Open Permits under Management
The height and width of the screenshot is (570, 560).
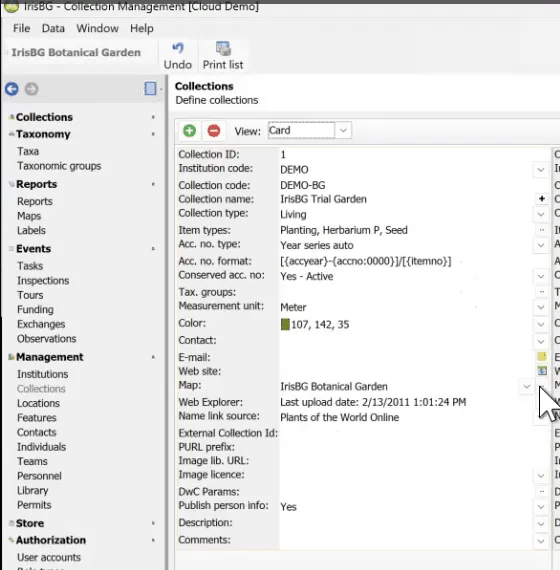34,505
